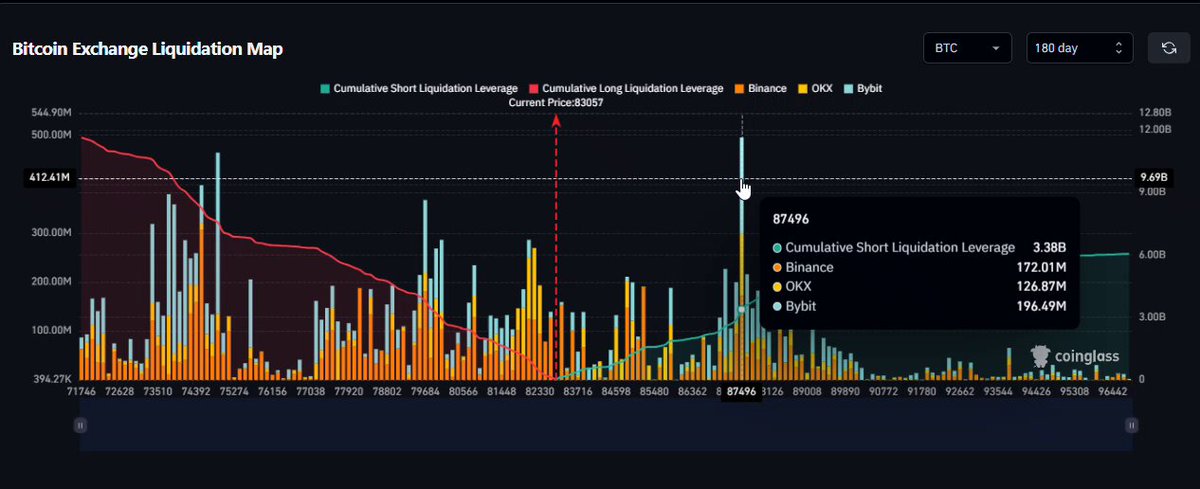This screenshot has width=1200, height=489.
Task: Click the right range slider handle
Action: [1131, 425]
